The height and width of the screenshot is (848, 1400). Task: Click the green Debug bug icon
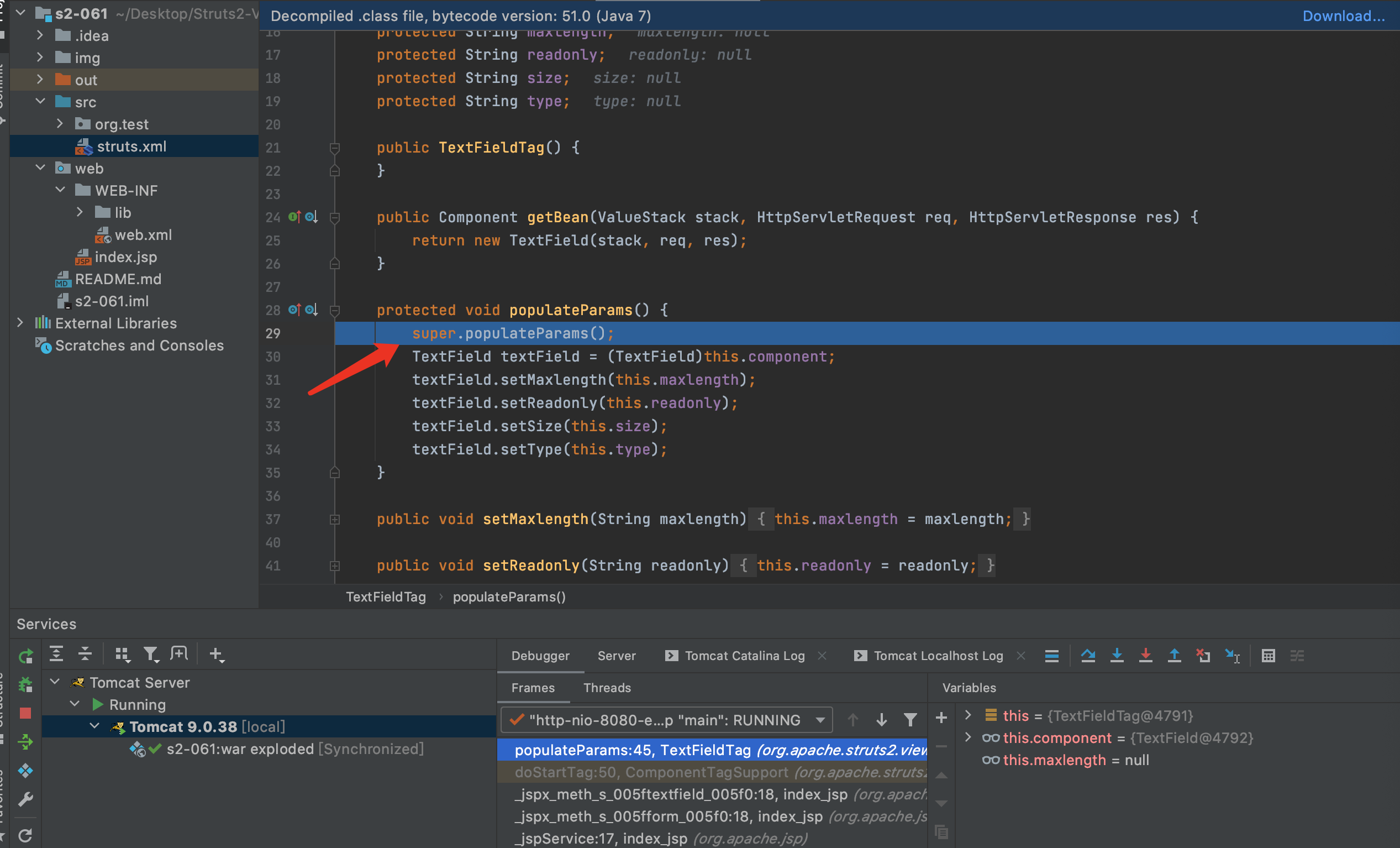(x=25, y=684)
